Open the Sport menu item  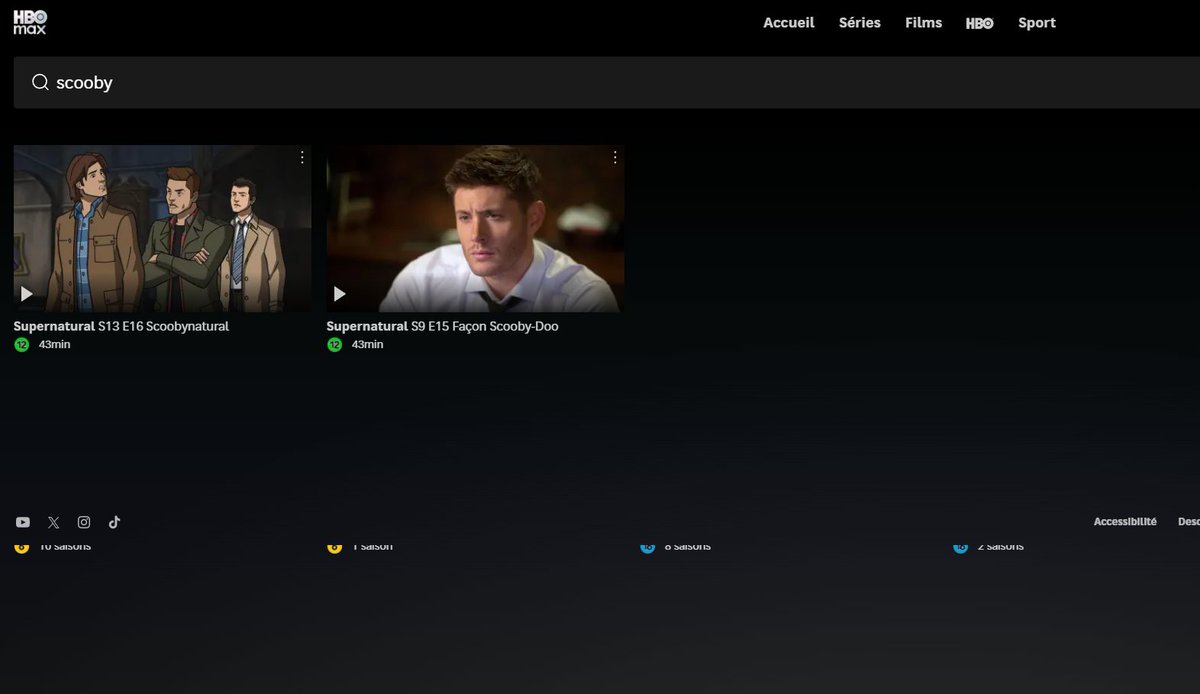(1037, 23)
